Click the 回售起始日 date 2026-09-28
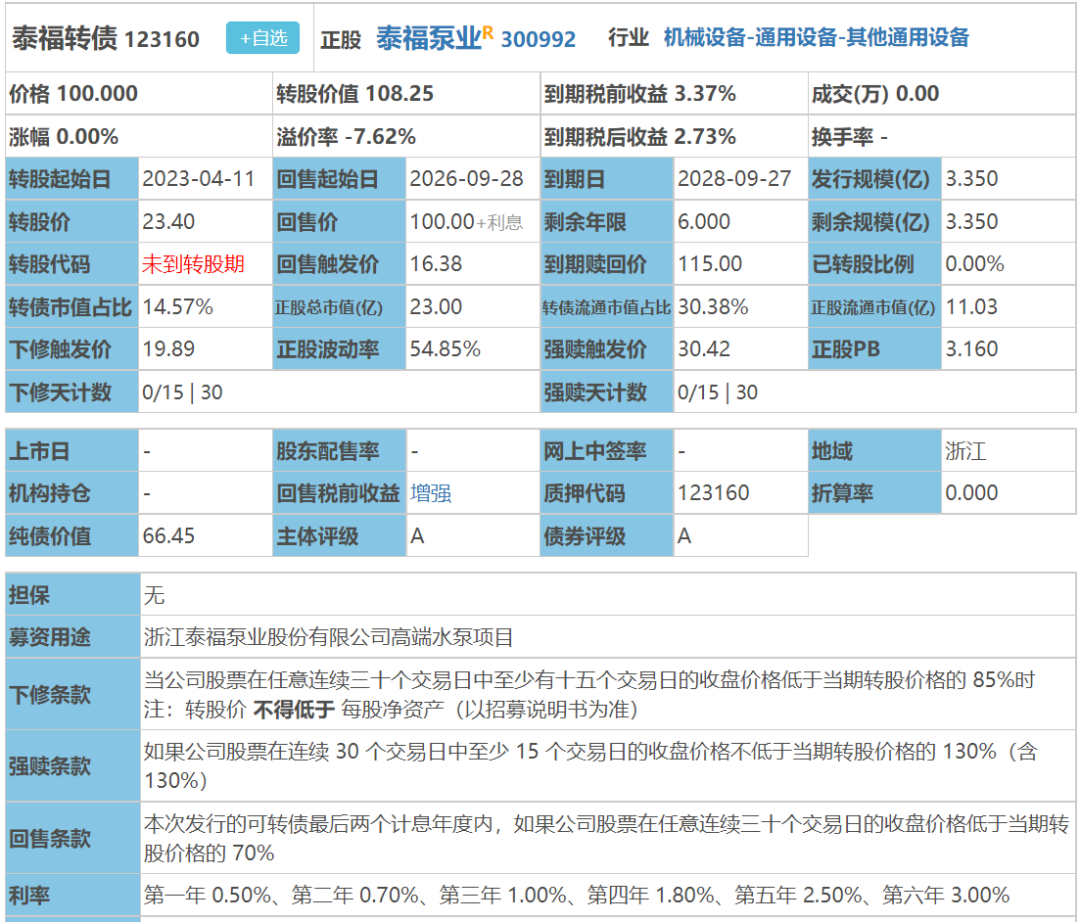Image resolution: width=1080 pixels, height=922 pixels. (x=466, y=179)
